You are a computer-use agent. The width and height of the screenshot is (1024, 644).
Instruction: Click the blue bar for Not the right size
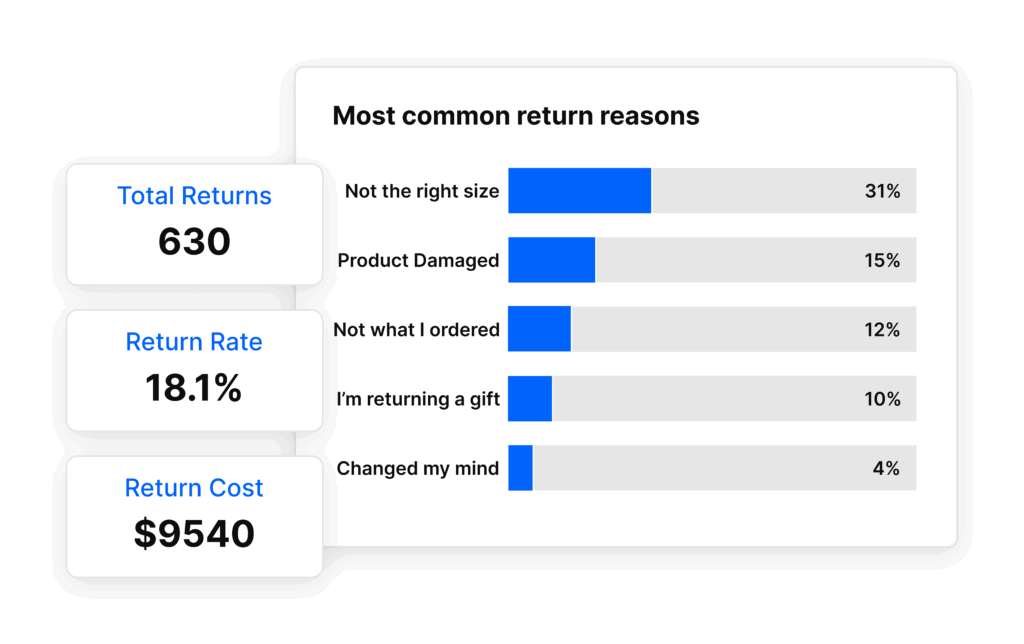(580, 191)
